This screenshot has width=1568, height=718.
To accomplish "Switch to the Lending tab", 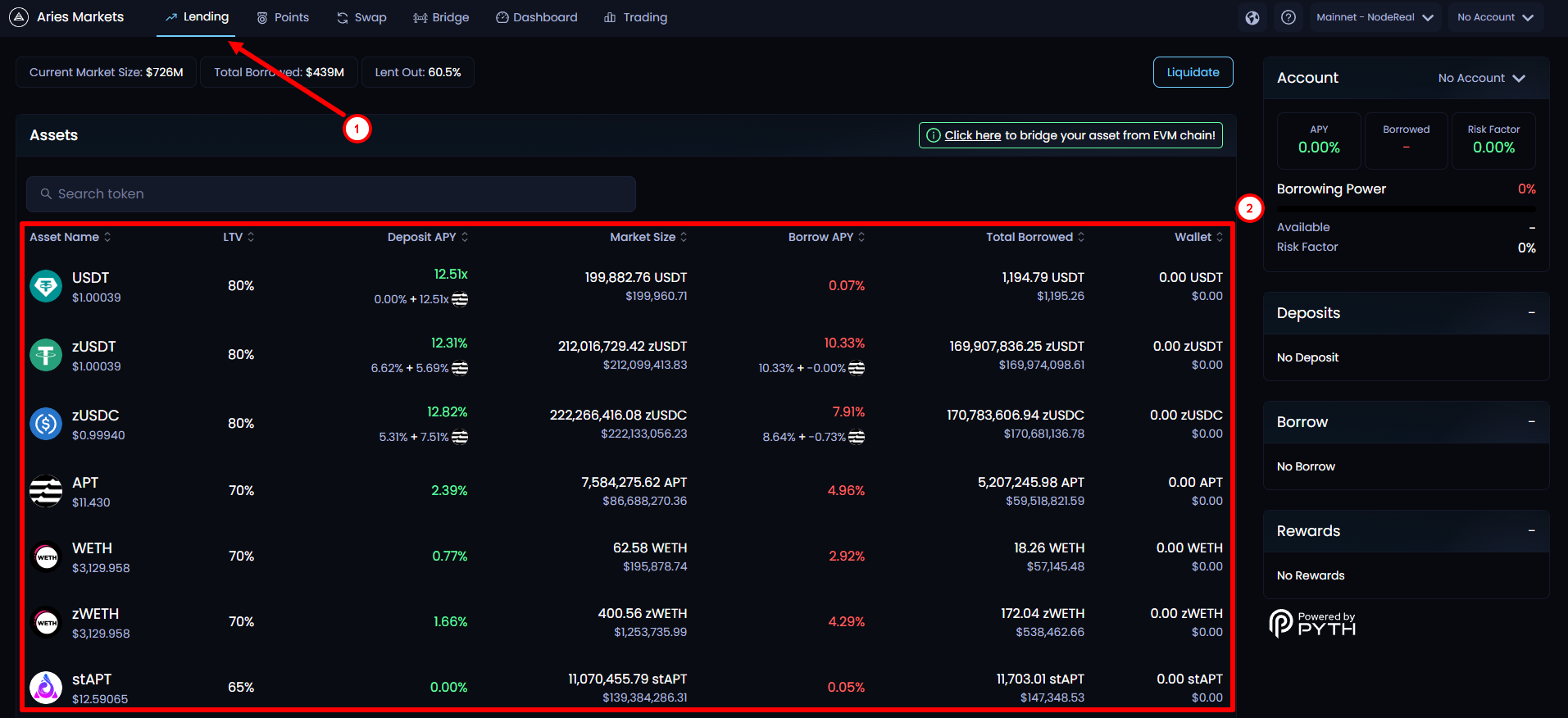I will [197, 17].
